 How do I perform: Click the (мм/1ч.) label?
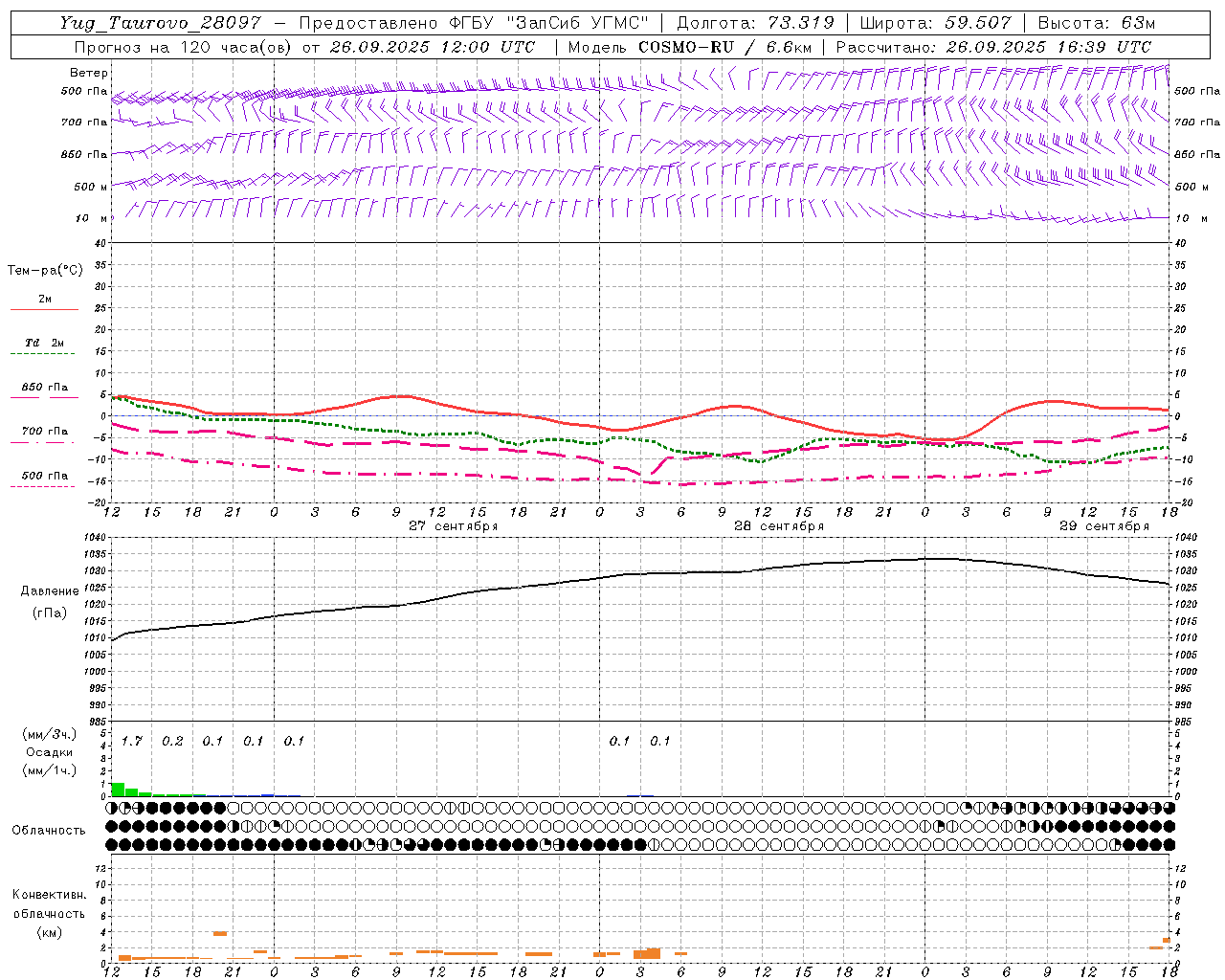[49, 769]
